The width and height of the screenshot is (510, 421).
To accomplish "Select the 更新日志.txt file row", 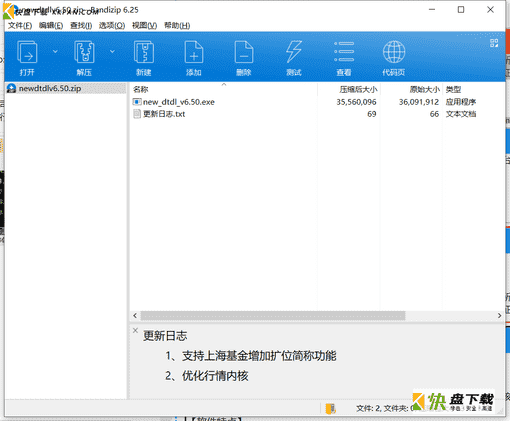I will click(317, 114).
